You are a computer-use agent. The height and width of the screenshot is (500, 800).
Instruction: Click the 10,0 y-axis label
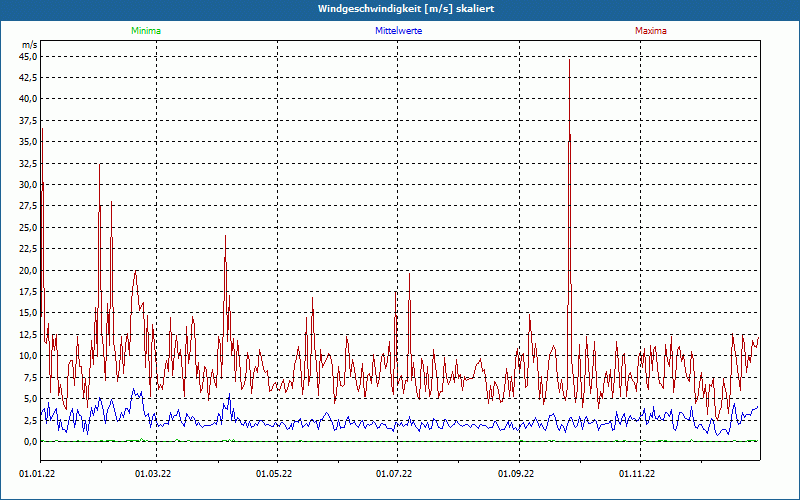(28, 356)
